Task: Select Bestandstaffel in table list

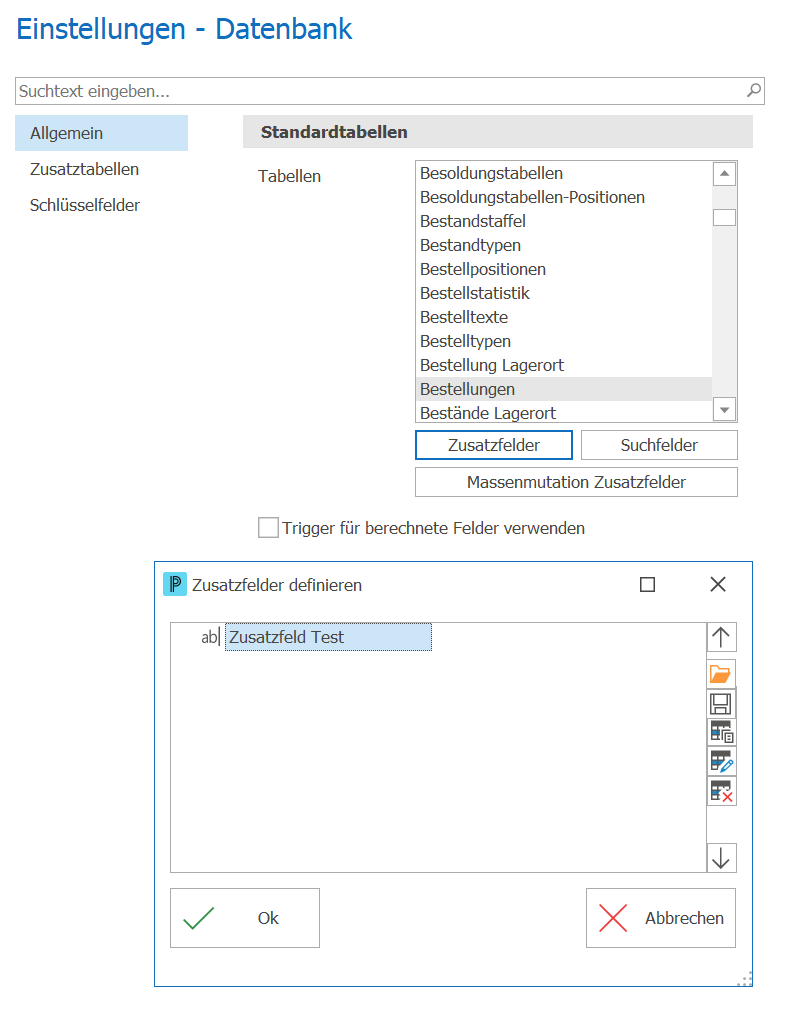Action: [564, 221]
